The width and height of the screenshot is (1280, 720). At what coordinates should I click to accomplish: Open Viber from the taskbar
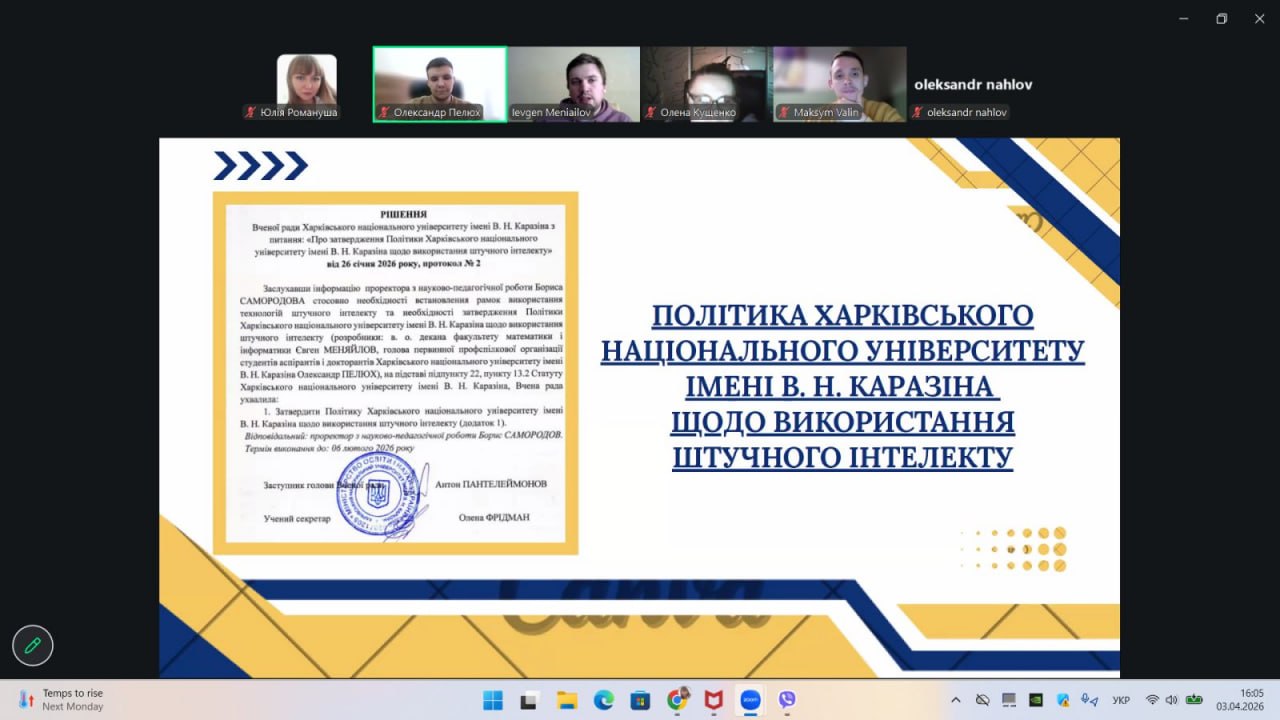point(787,700)
